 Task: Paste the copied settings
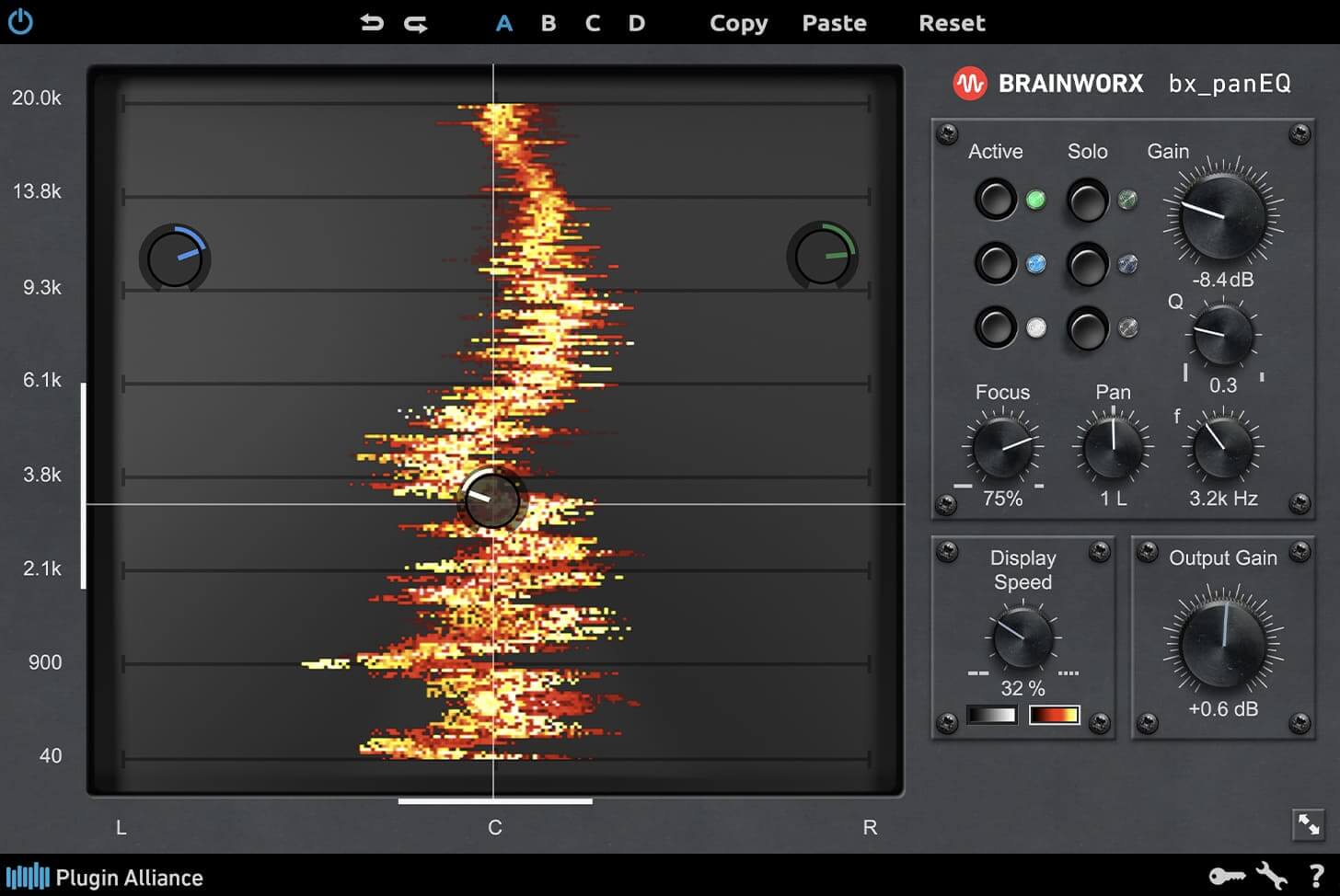coord(833,23)
